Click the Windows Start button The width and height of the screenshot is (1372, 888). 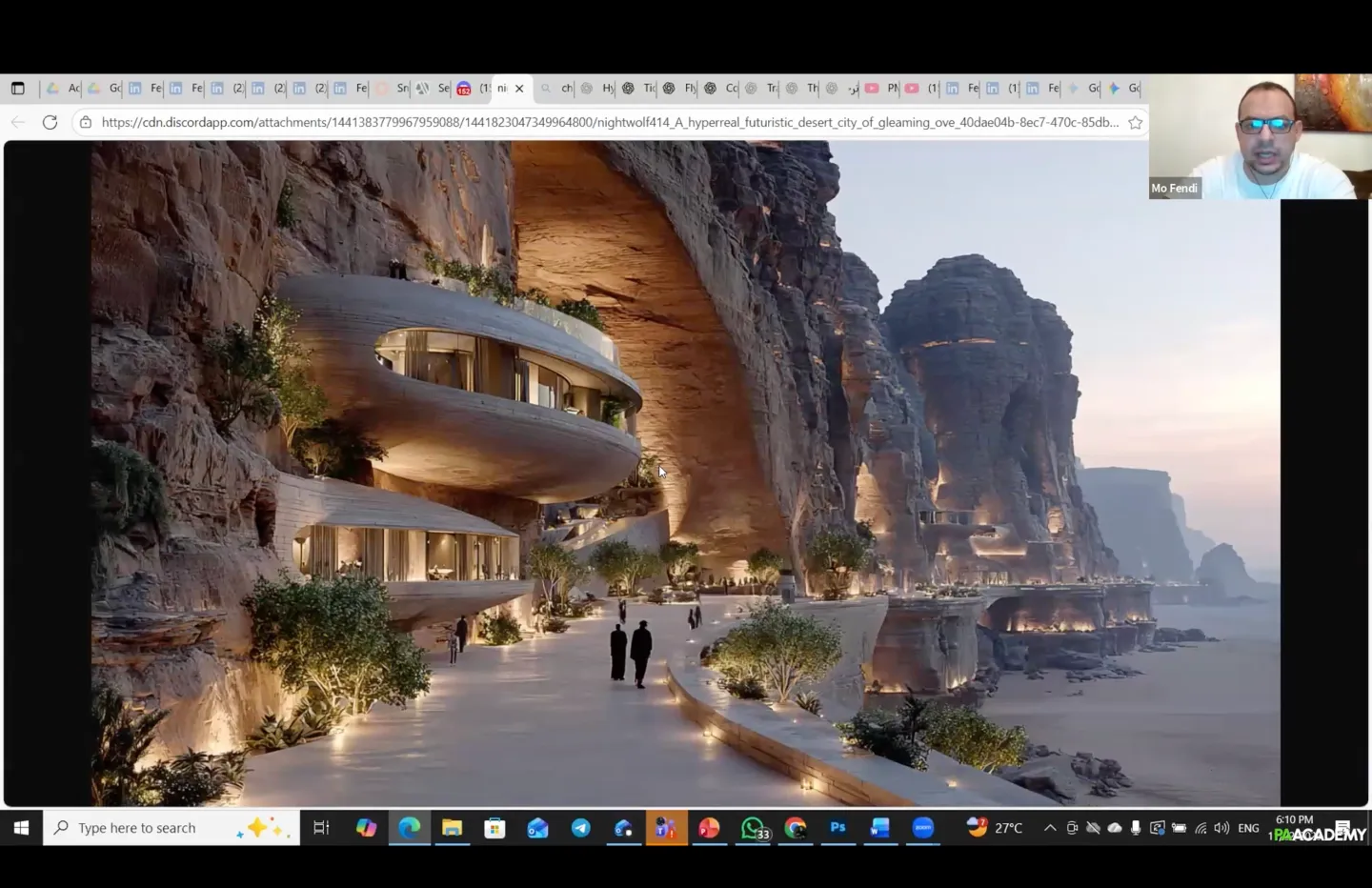(21, 828)
